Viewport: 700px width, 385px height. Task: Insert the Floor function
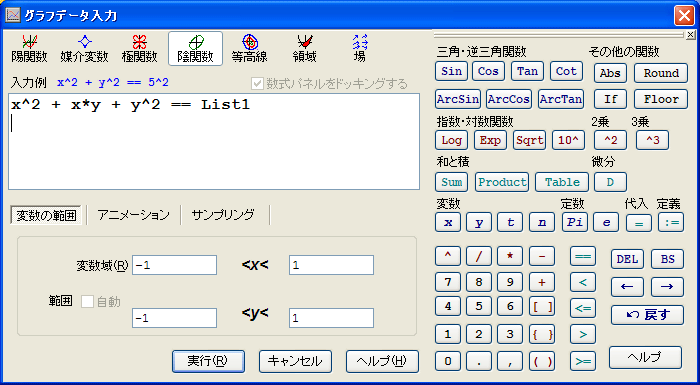[x=661, y=99]
